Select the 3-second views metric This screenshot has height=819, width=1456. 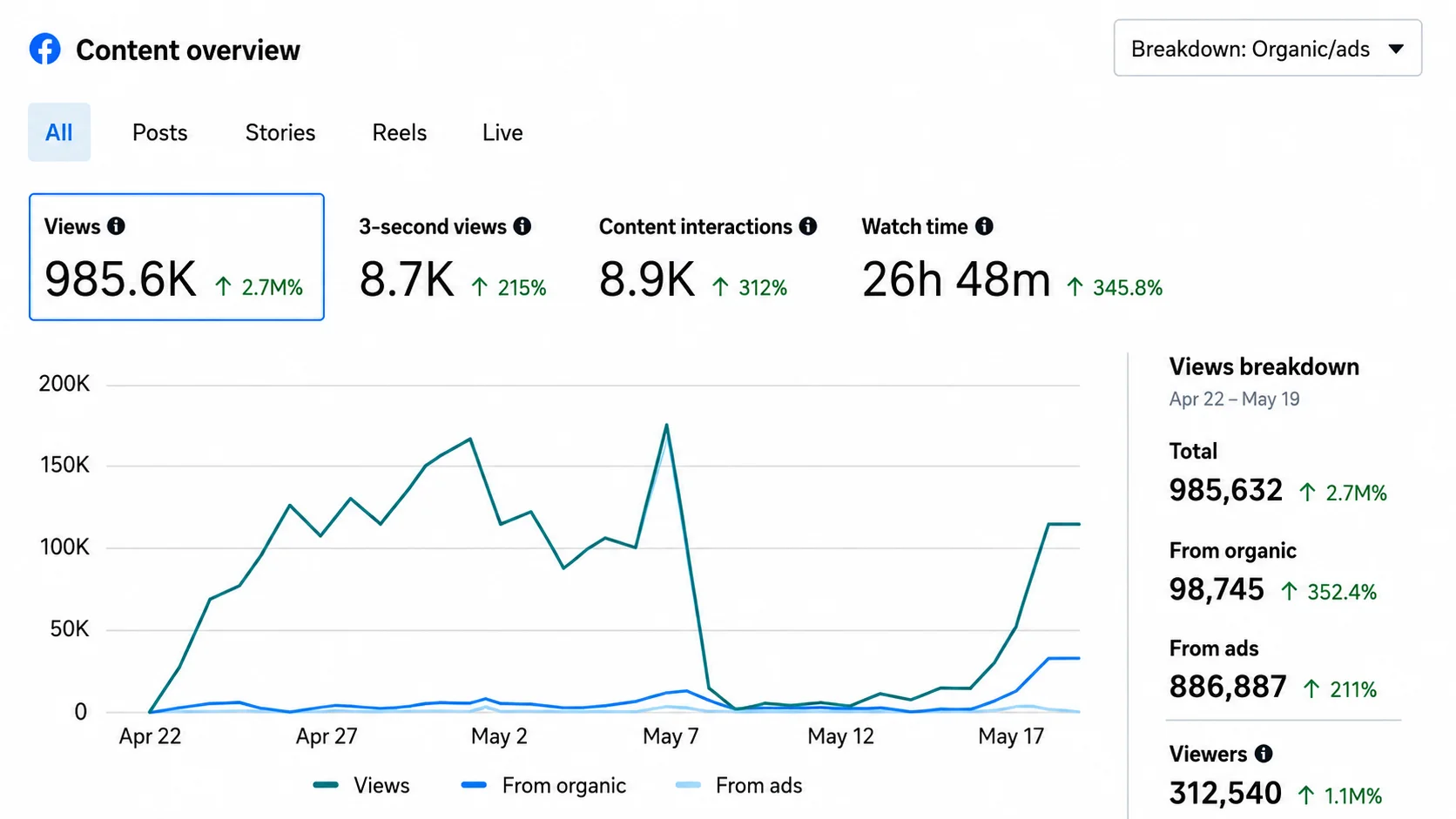pyautogui.click(x=453, y=258)
